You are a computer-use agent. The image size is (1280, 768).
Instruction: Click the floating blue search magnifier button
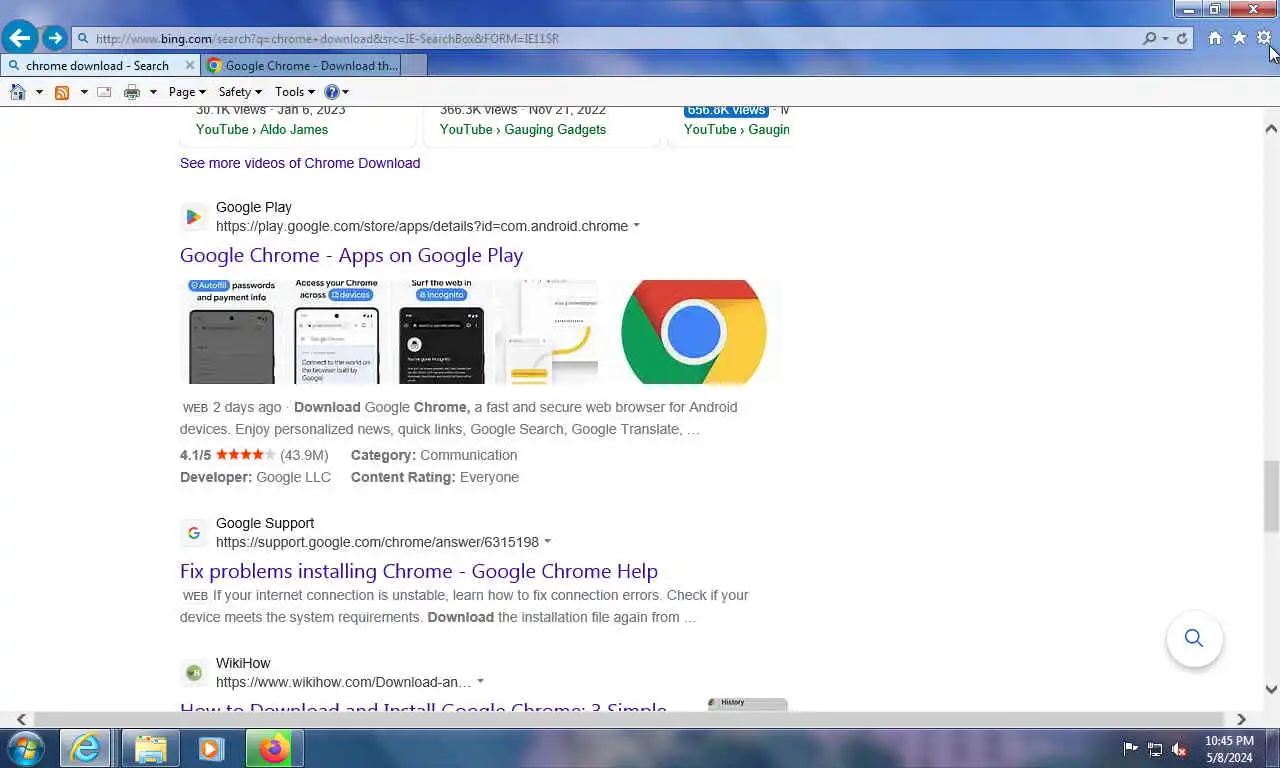click(1194, 638)
